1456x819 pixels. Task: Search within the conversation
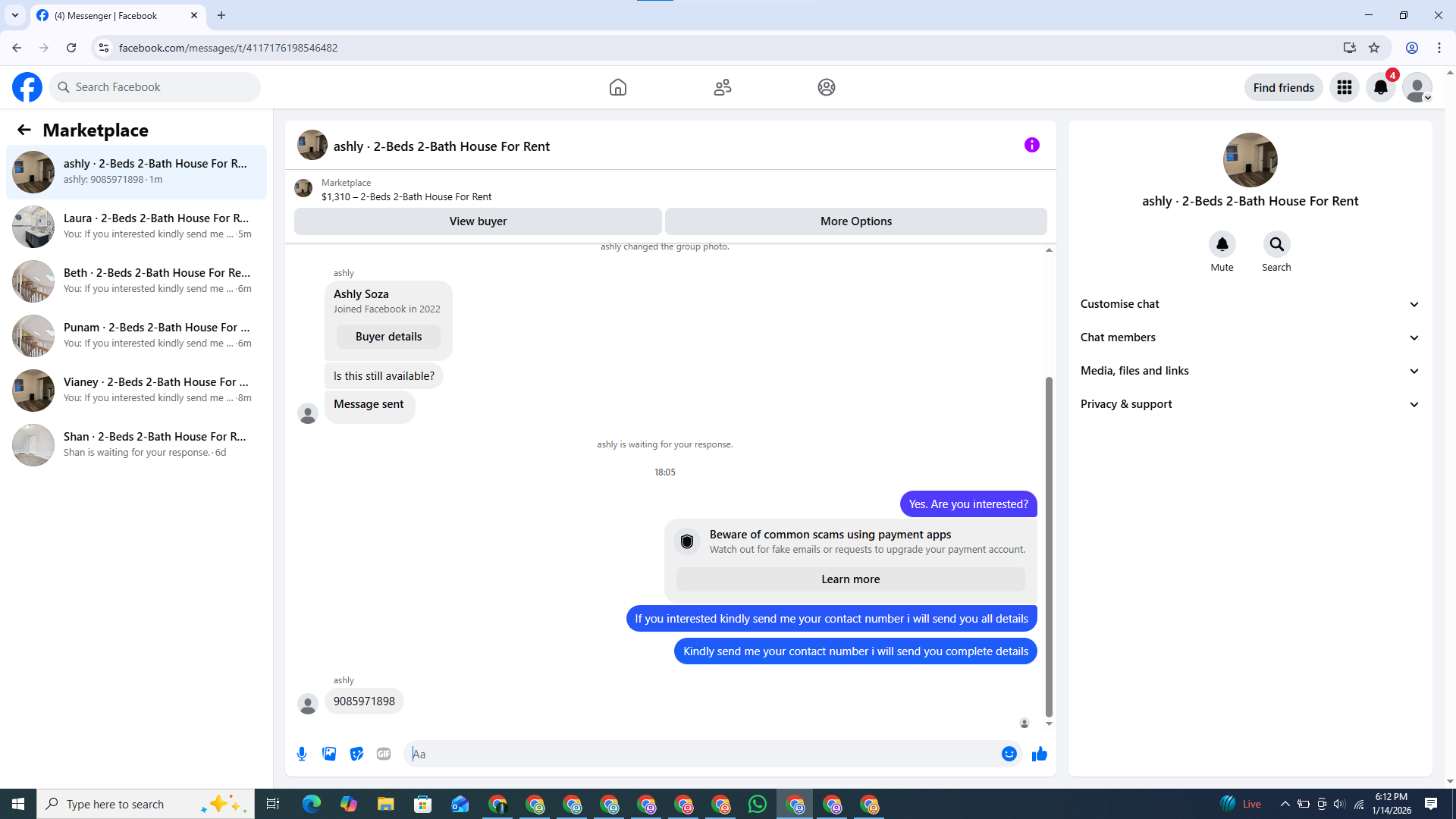[x=1276, y=245]
